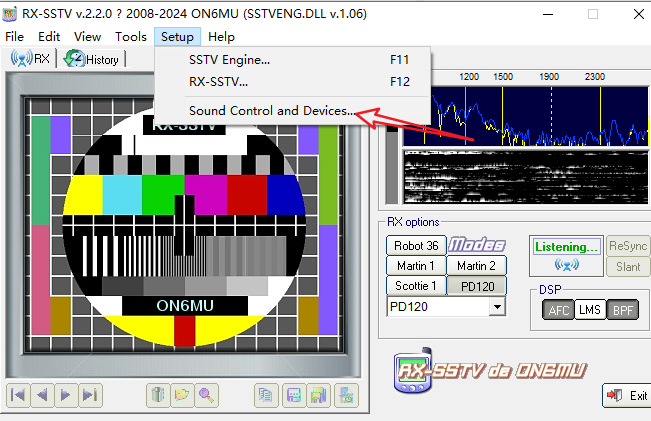Open the File menu

[15, 37]
